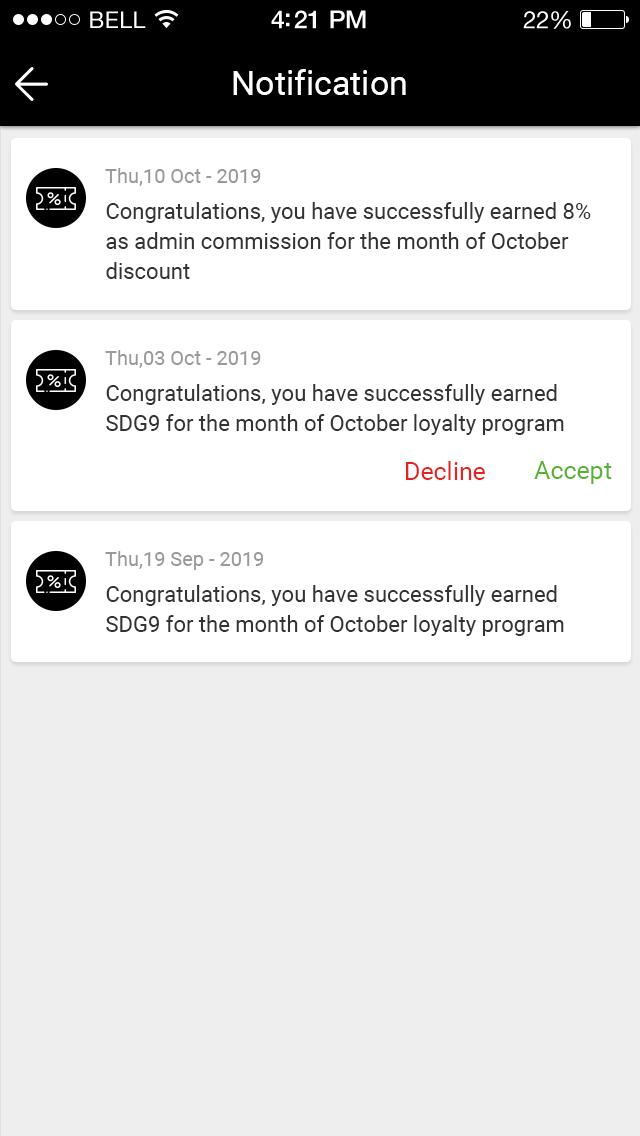Decline the loyalty program notification
This screenshot has width=640, height=1136.
[444, 472]
